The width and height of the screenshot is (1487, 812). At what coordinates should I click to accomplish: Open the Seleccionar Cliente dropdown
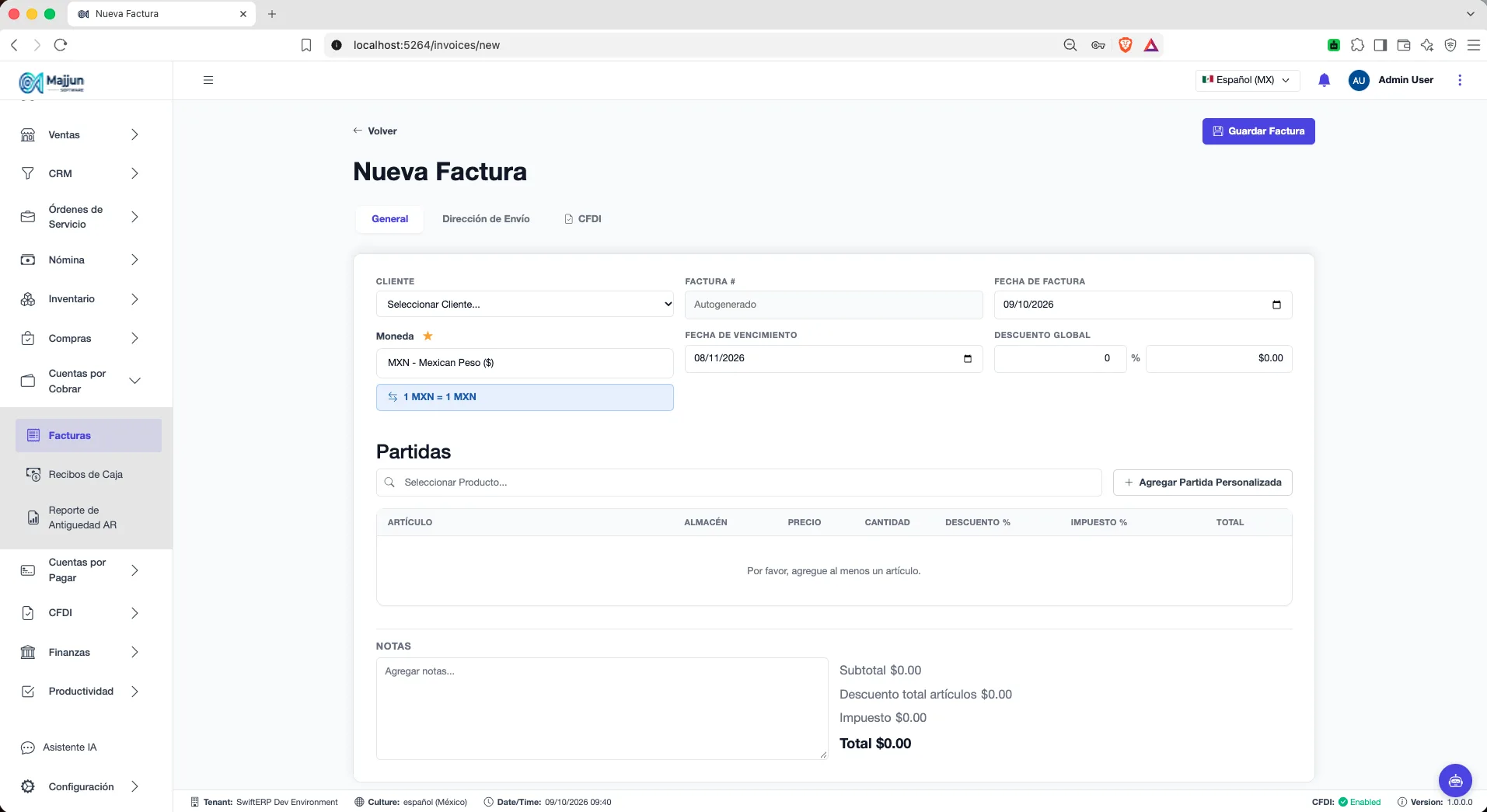pyautogui.click(x=525, y=305)
